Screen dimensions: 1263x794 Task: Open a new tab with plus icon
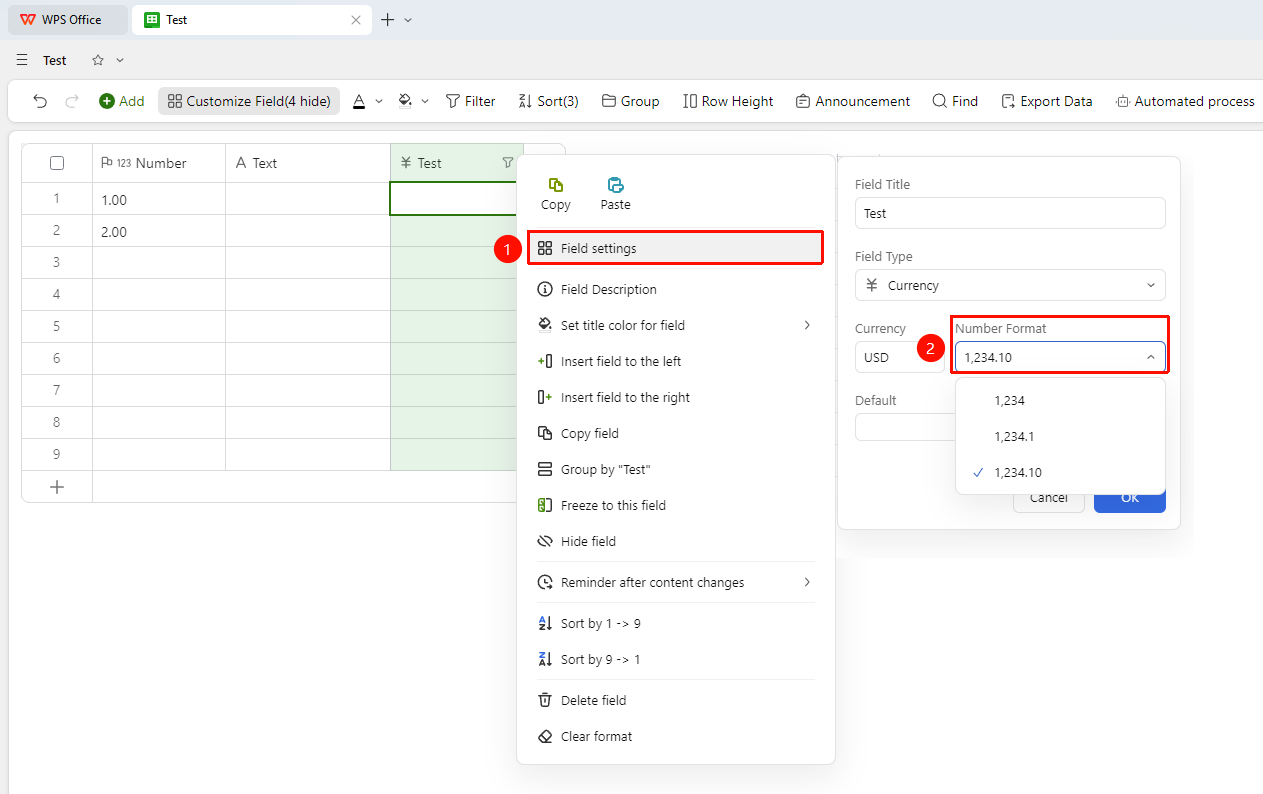click(388, 20)
